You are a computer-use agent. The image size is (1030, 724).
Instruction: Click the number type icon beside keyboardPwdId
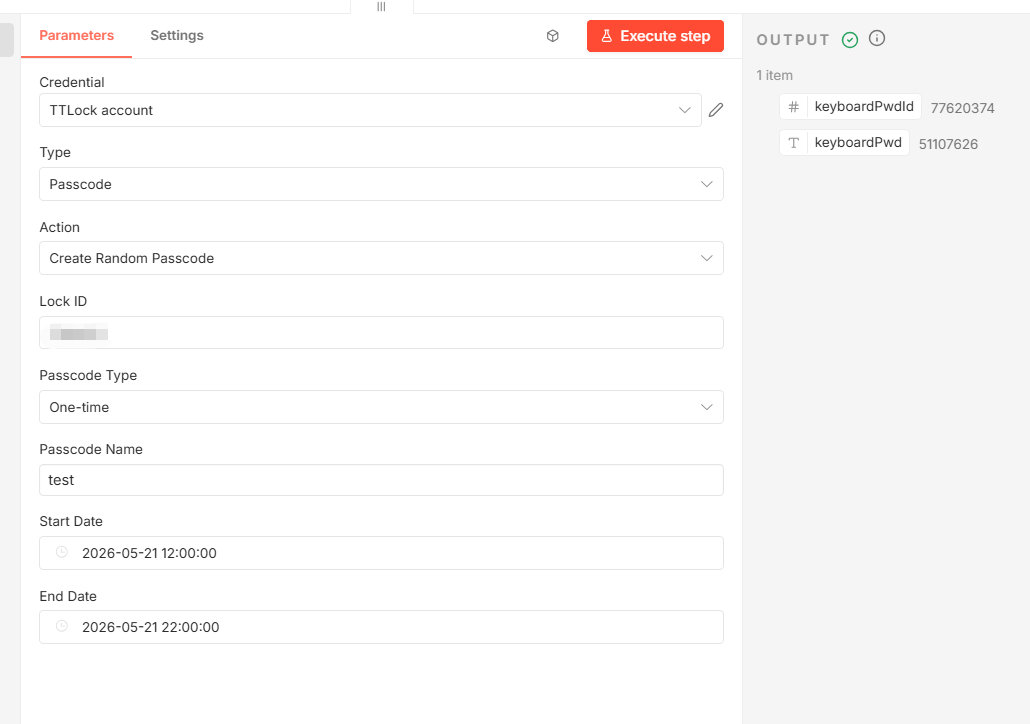click(x=794, y=106)
